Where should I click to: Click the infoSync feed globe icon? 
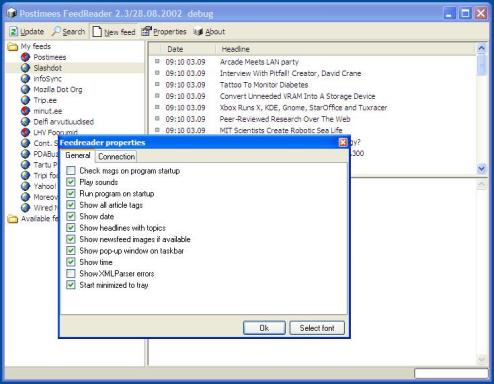25,79
